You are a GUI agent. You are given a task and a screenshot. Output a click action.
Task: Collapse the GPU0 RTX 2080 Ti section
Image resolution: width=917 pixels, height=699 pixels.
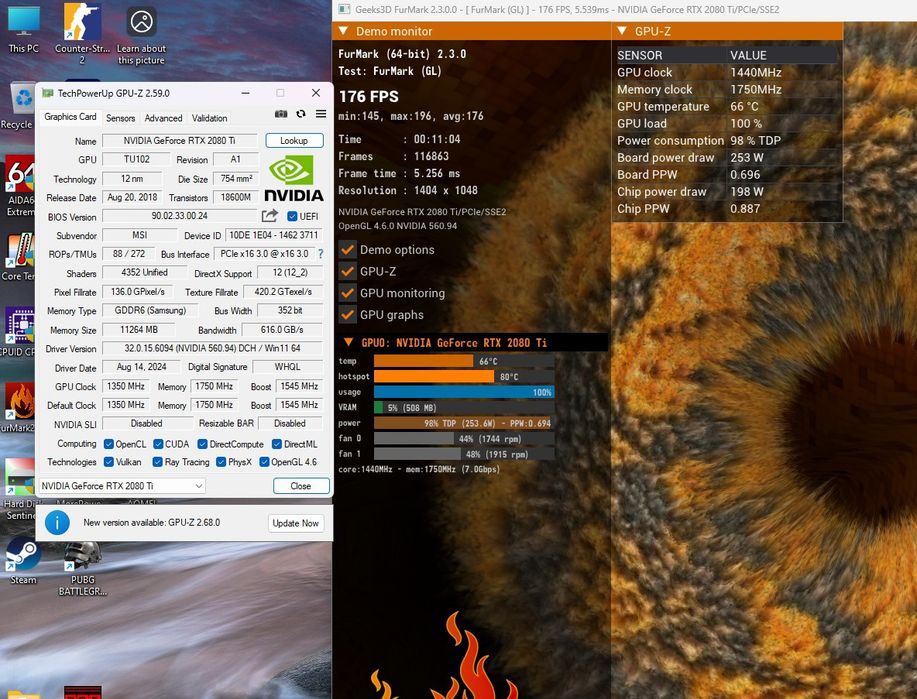[x=349, y=342]
